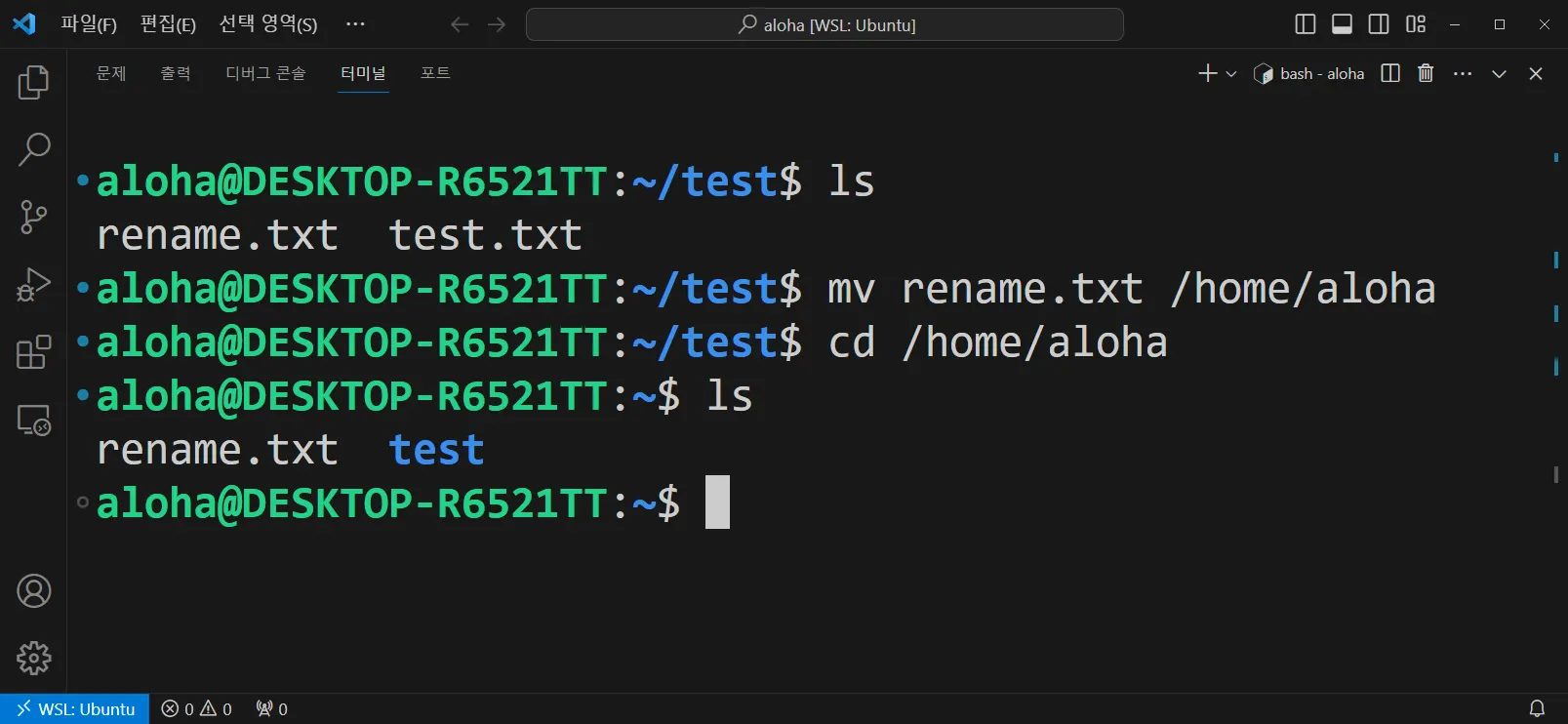
Task: Open the Manage gear menu
Action: tap(33, 659)
